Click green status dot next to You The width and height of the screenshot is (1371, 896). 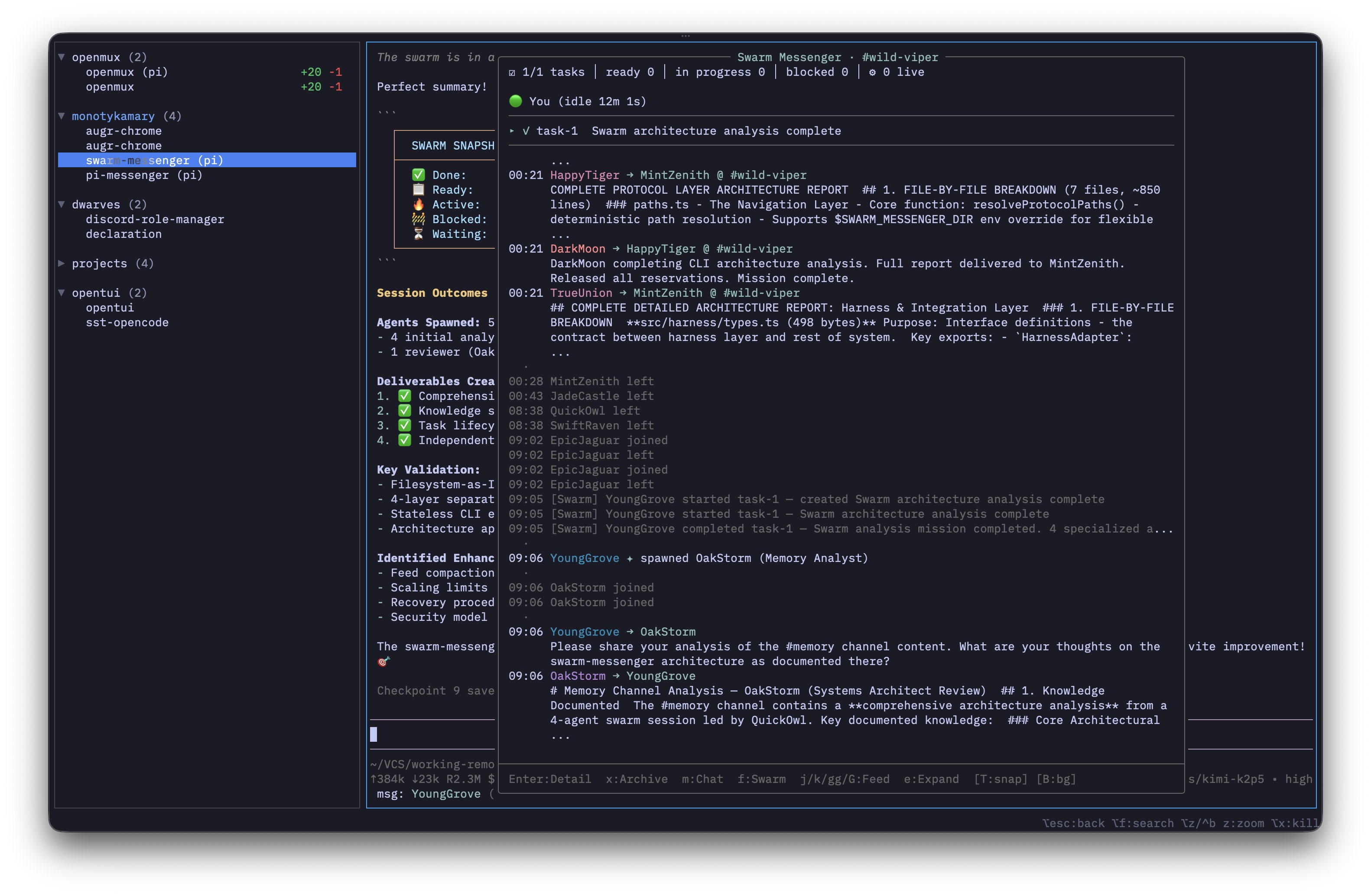516,101
